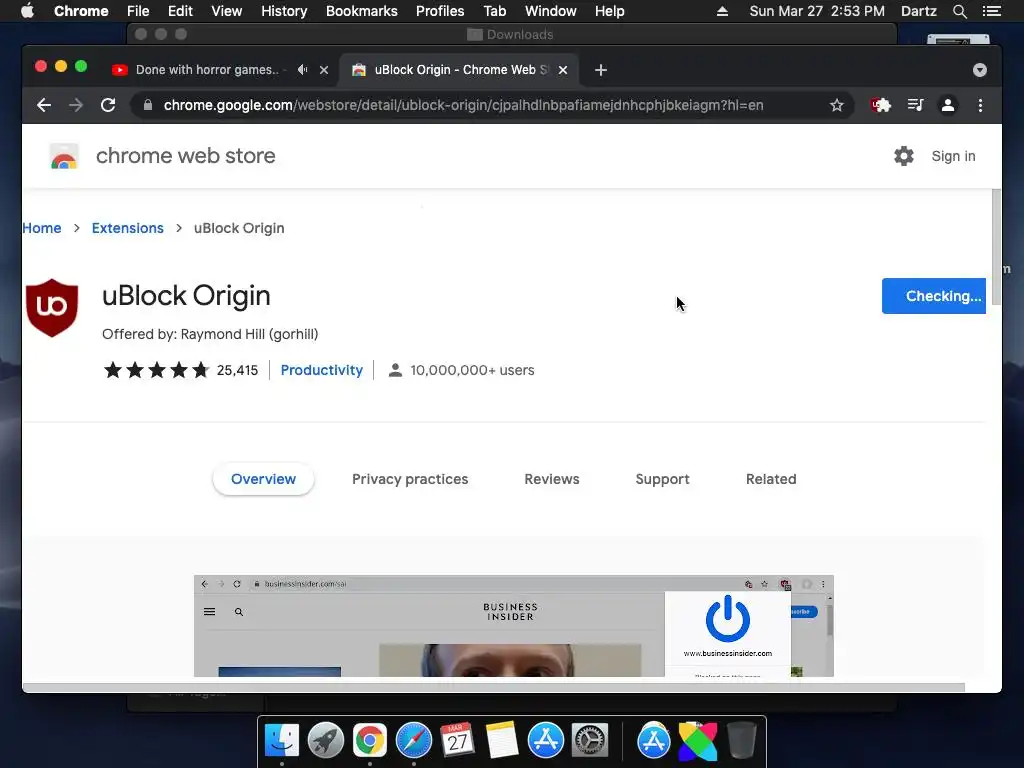Open the View menu
1024x768 pixels.
[x=227, y=11]
